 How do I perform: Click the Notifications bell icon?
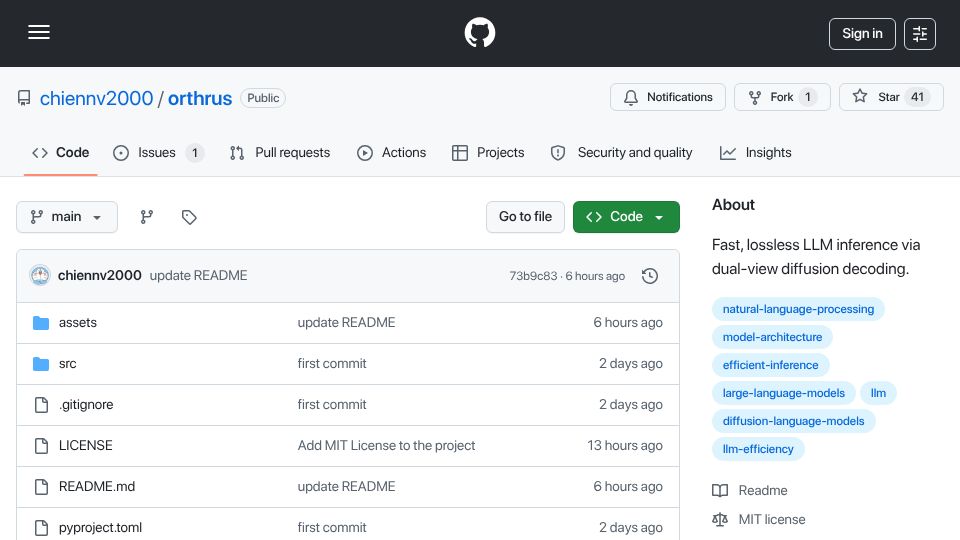pyautogui.click(x=631, y=97)
